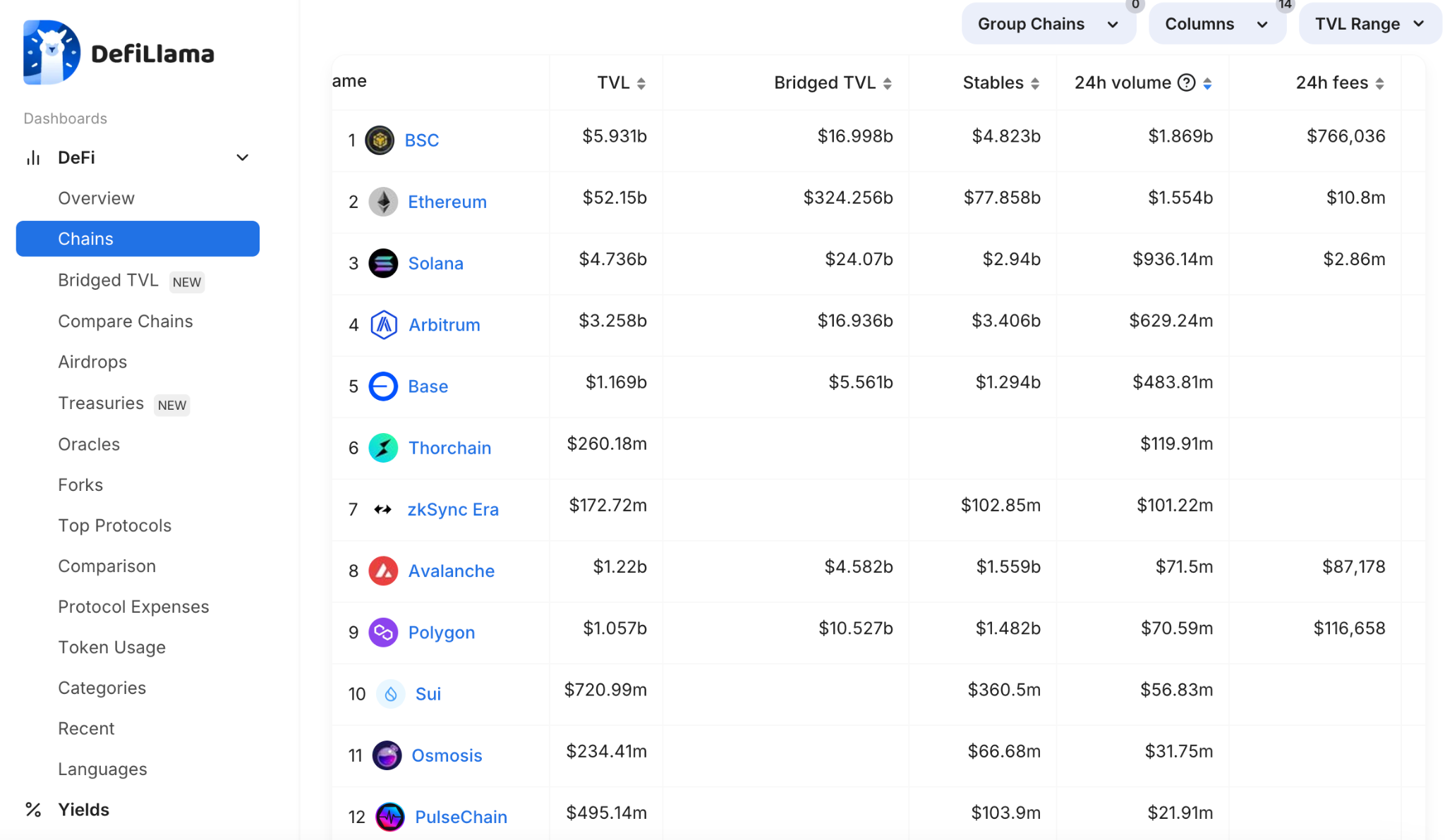Open the Polygon chain link
Viewport: 1445px width, 840px height.
pos(442,632)
